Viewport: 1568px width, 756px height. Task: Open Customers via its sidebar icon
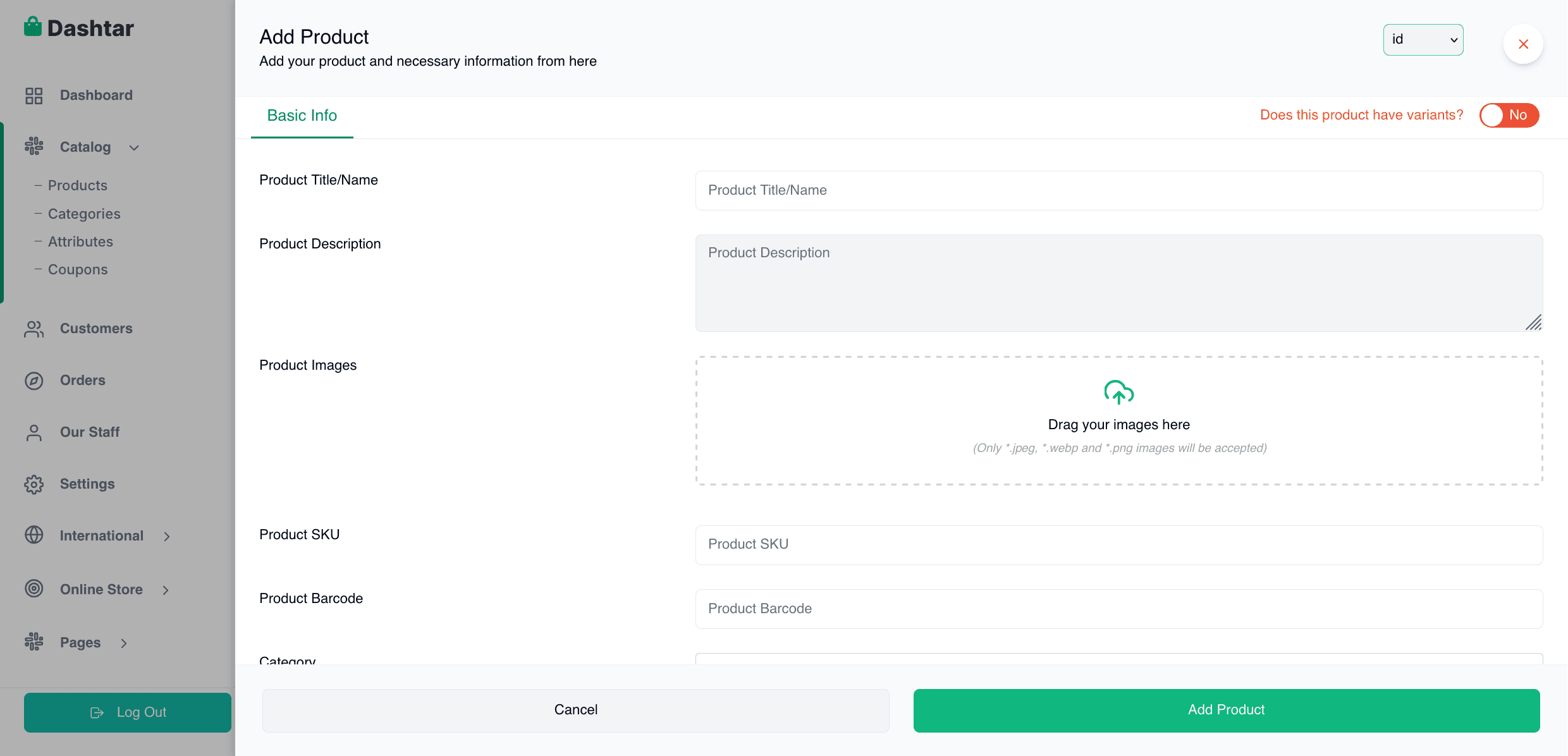pyautogui.click(x=34, y=328)
